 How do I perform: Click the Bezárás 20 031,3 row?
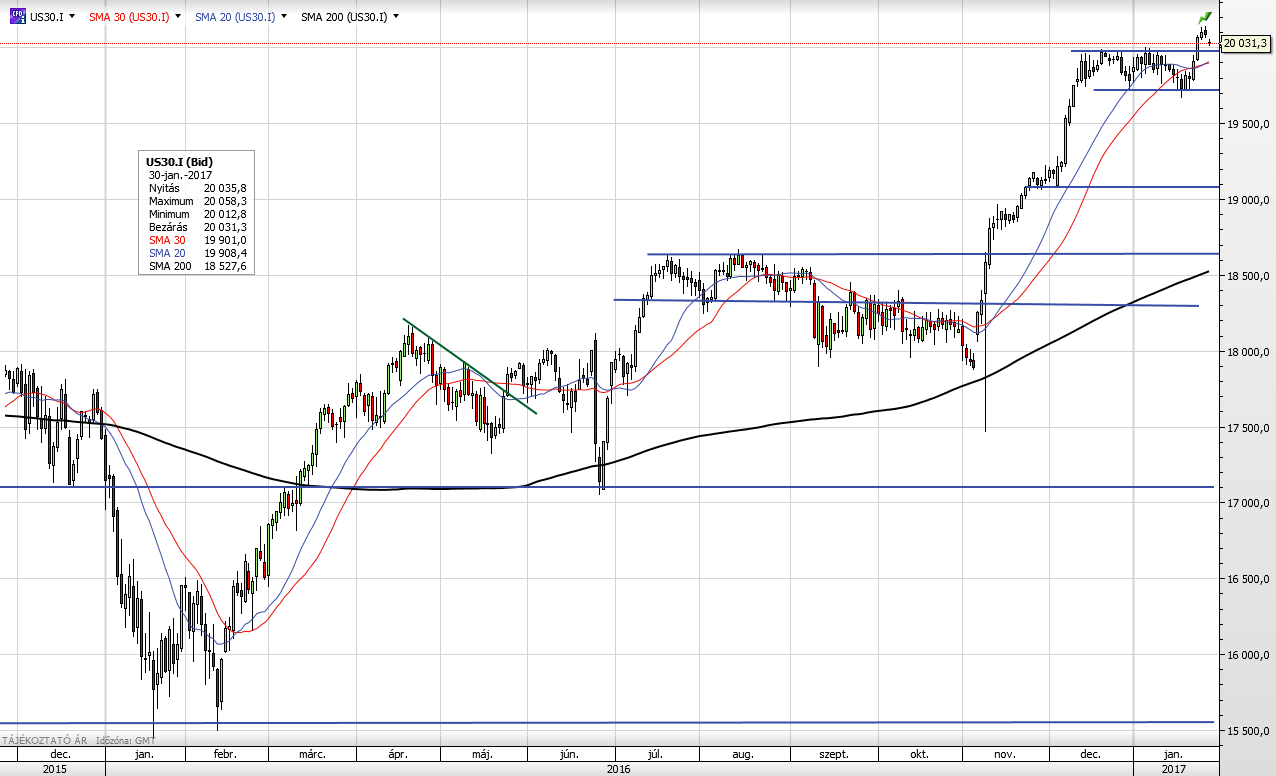click(197, 227)
